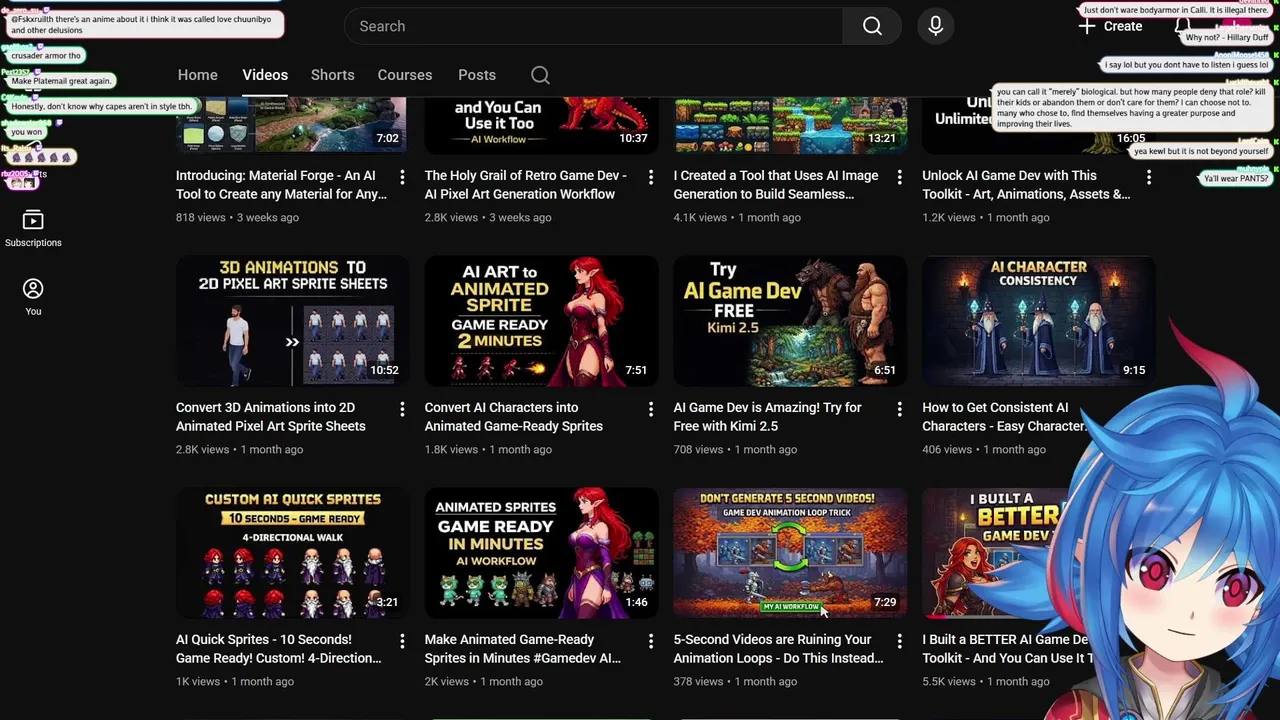Click '2.8K views • 3 weeks ago' text
The height and width of the screenshot is (720, 1280).
click(488, 217)
